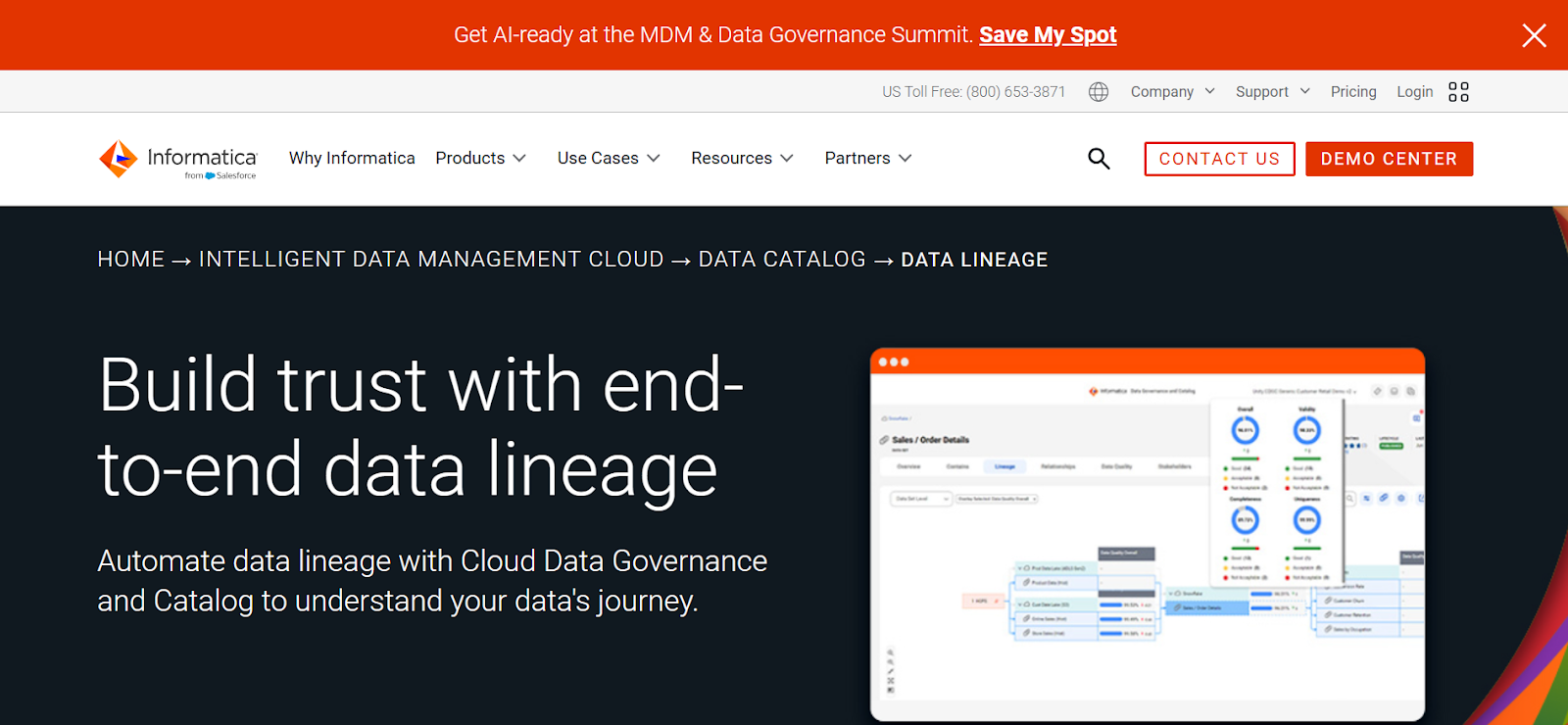This screenshot has width=1568, height=725.
Task: Click the CONTACT US button
Action: 1219,159
